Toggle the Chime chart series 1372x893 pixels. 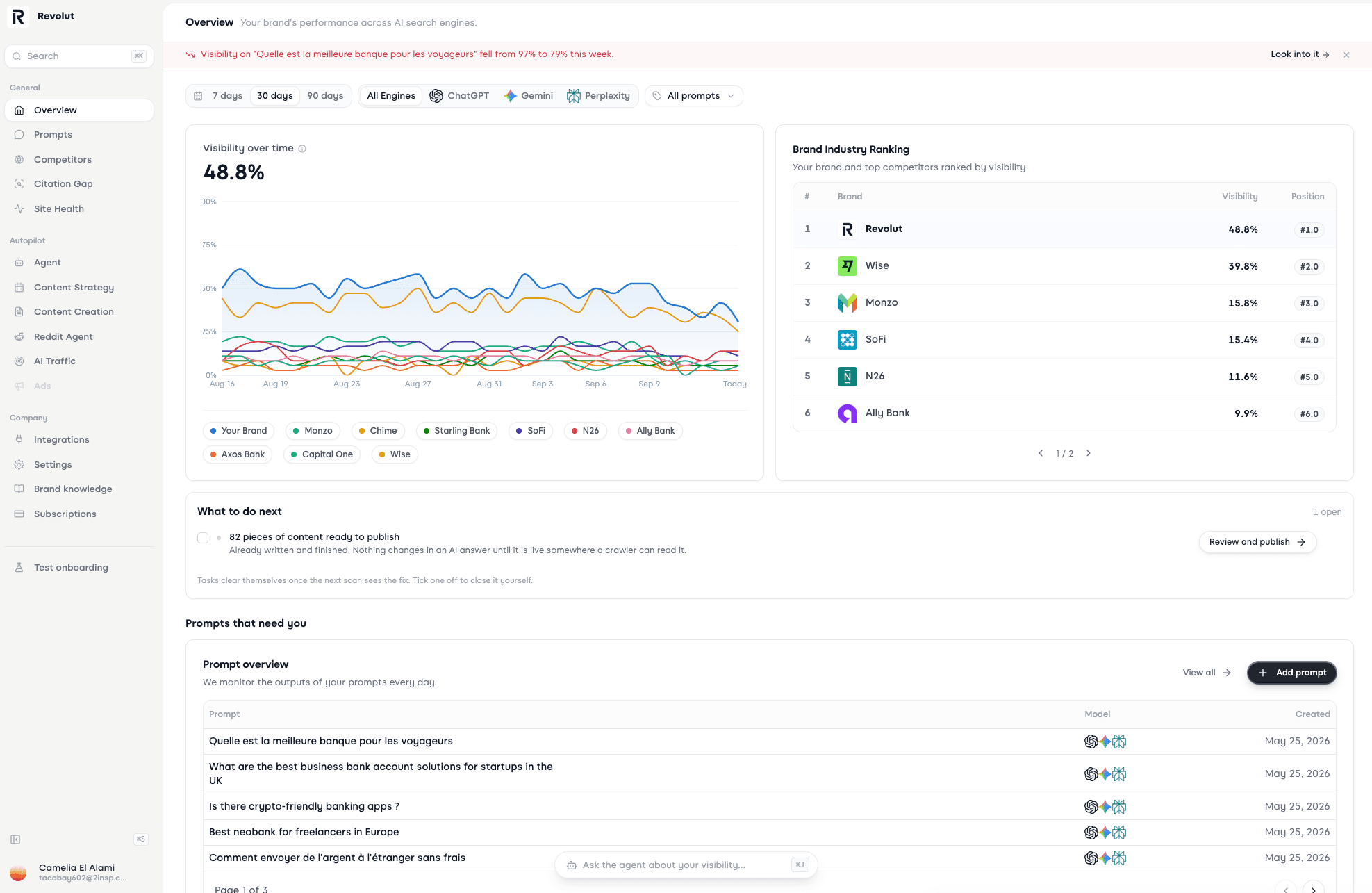(378, 431)
